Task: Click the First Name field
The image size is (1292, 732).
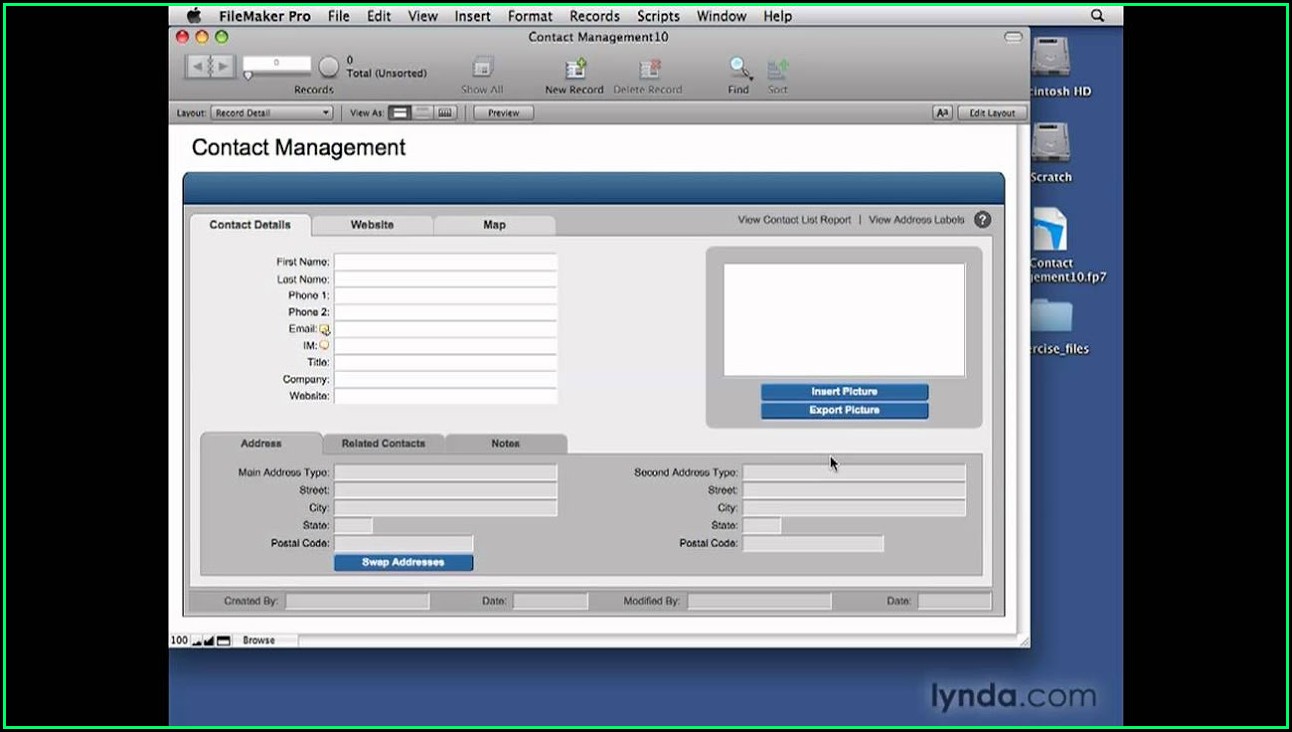Action: (445, 262)
